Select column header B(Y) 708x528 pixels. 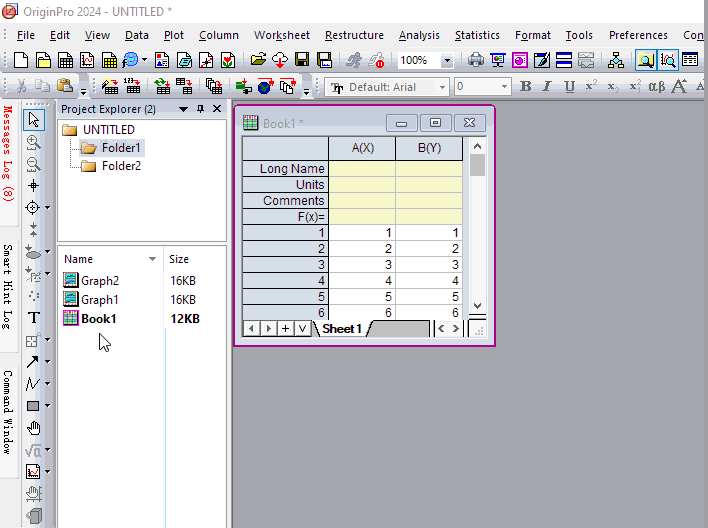pyautogui.click(x=429, y=148)
